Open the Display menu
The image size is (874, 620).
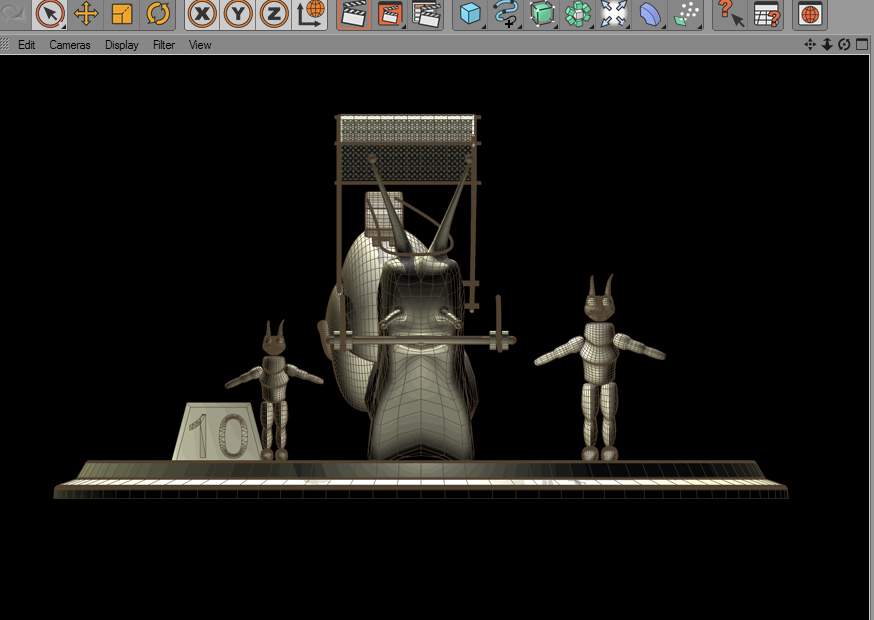122,45
